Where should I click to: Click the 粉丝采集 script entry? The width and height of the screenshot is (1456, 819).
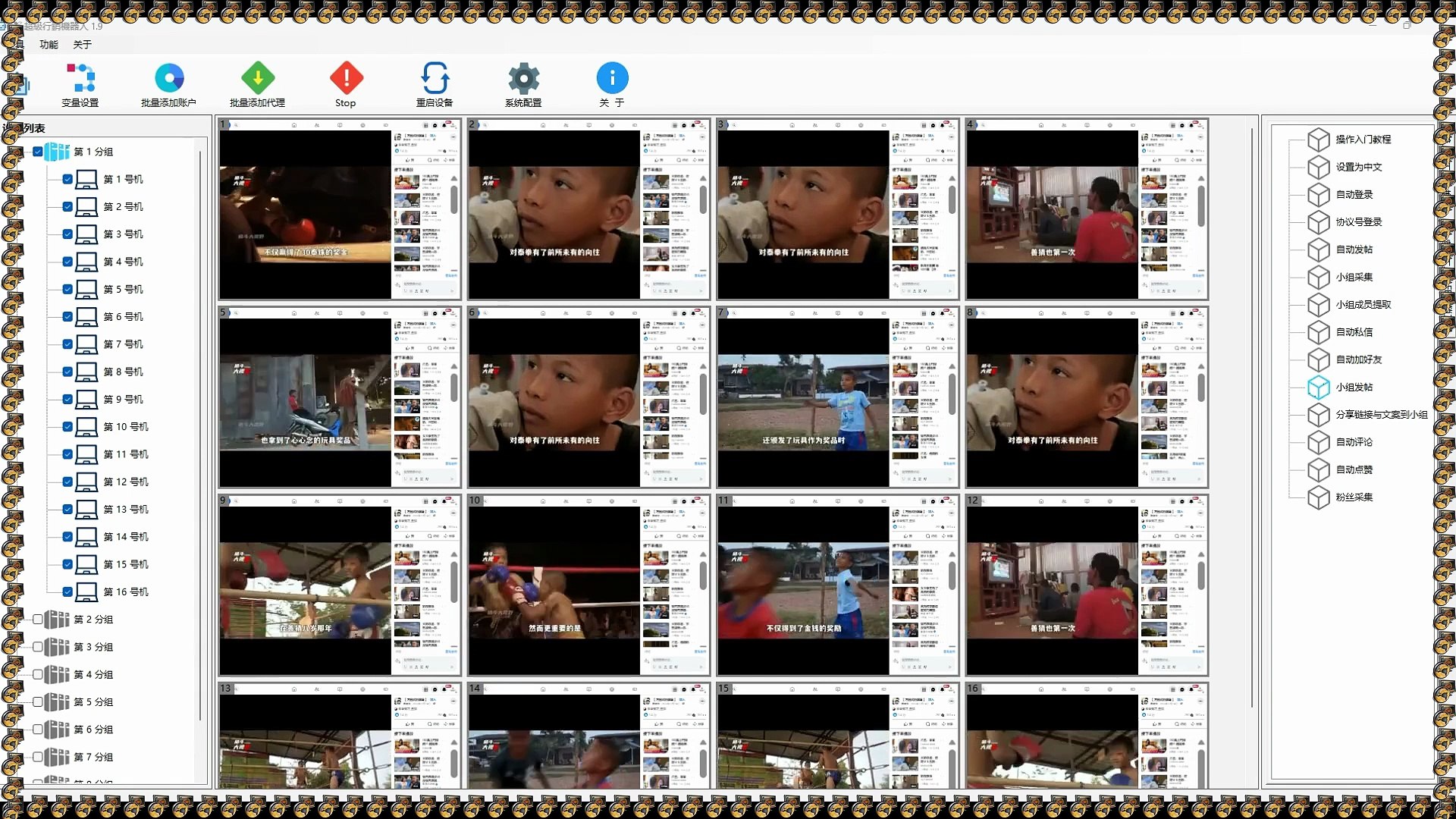pyautogui.click(x=1354, y=497)
